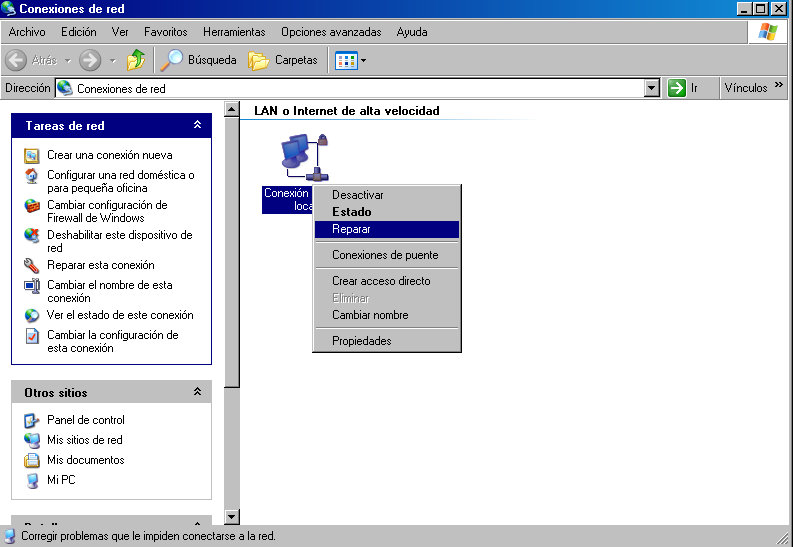This screenshot has height=547, width=793.
Task: Click the Firewall de Windows settings icon
Action: [x=32, y=206]
